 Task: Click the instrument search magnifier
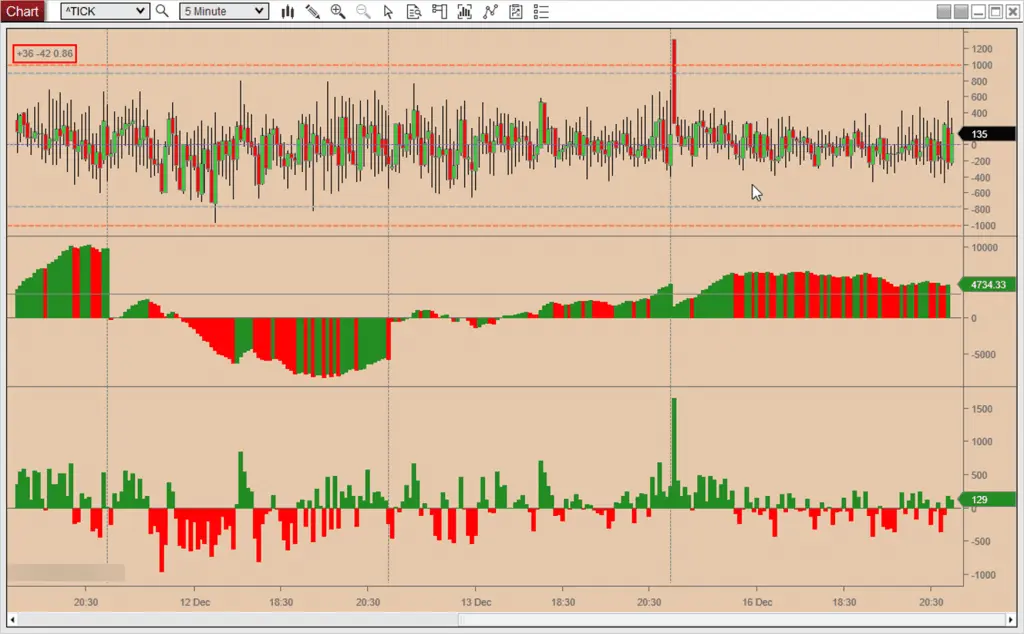click(162, 12)
